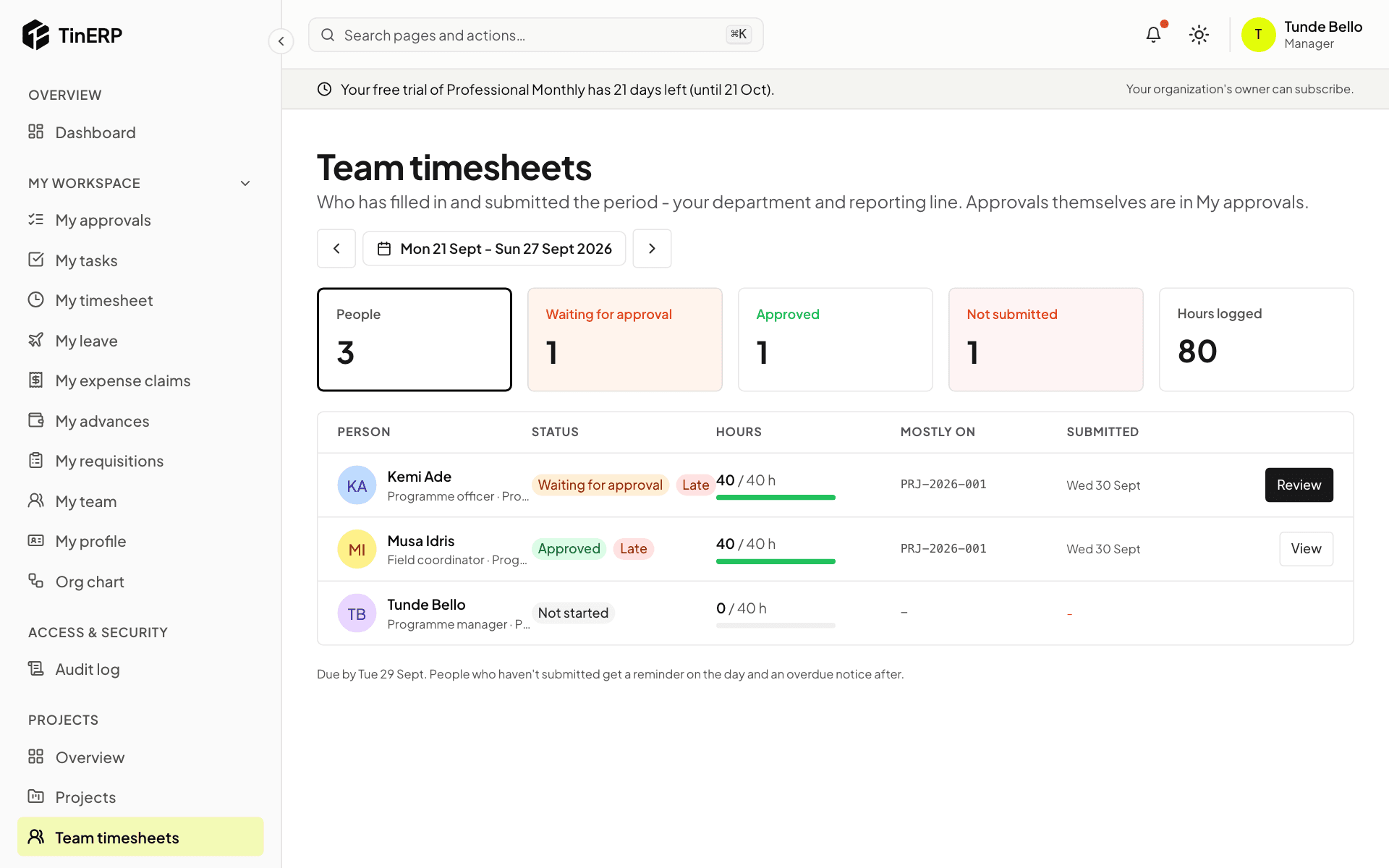Click the My team people icon

tap(35, 501)
